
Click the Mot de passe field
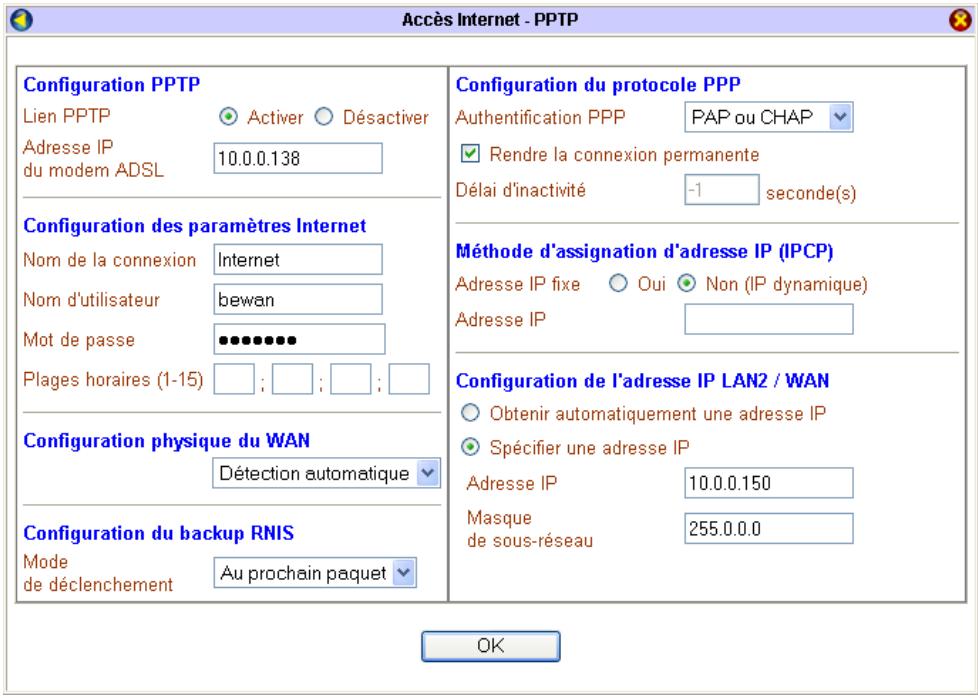[299, 339]
